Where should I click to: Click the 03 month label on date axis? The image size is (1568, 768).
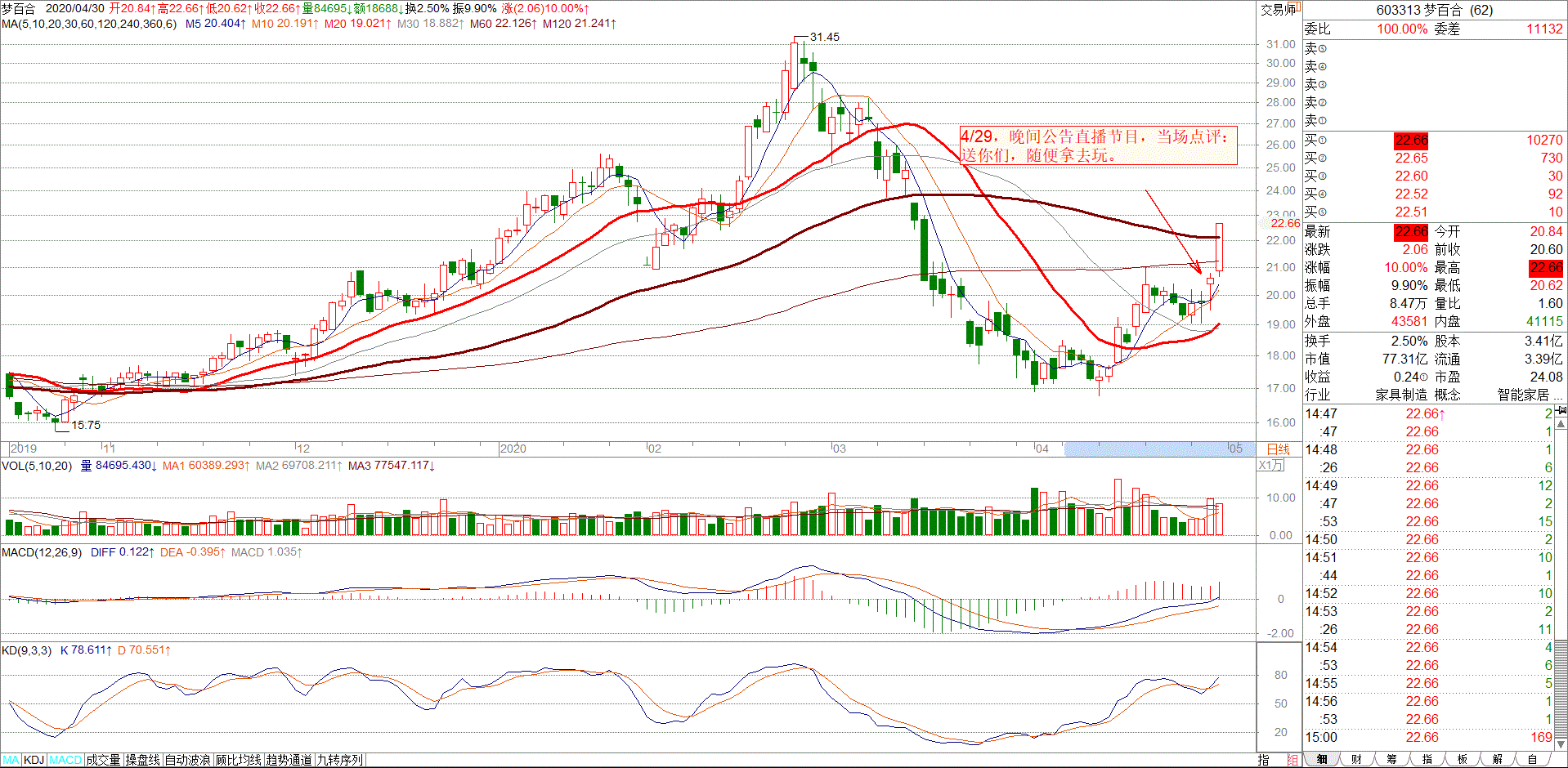point(839,449)
